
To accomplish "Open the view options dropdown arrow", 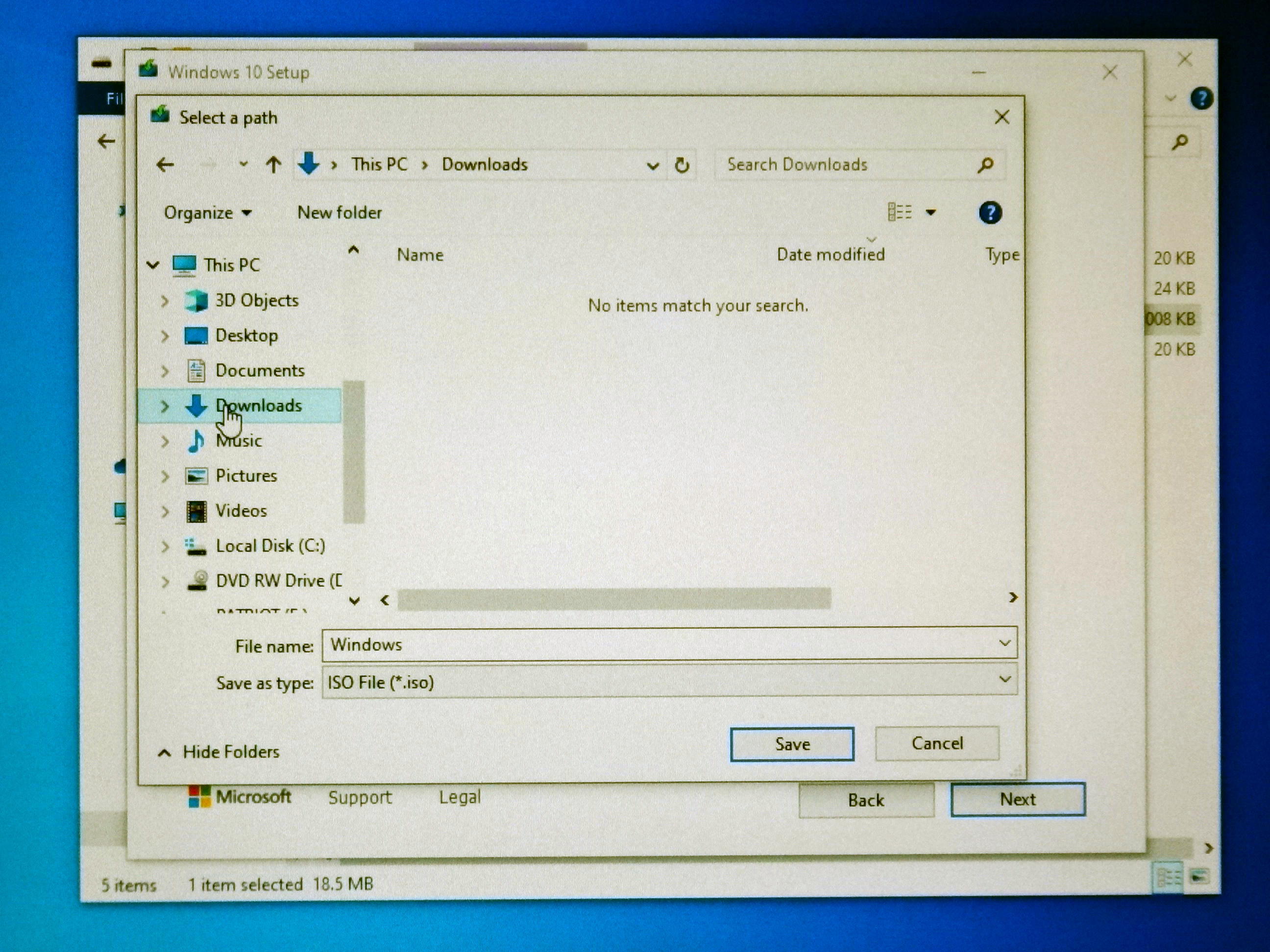I will [x=930, y=213].
